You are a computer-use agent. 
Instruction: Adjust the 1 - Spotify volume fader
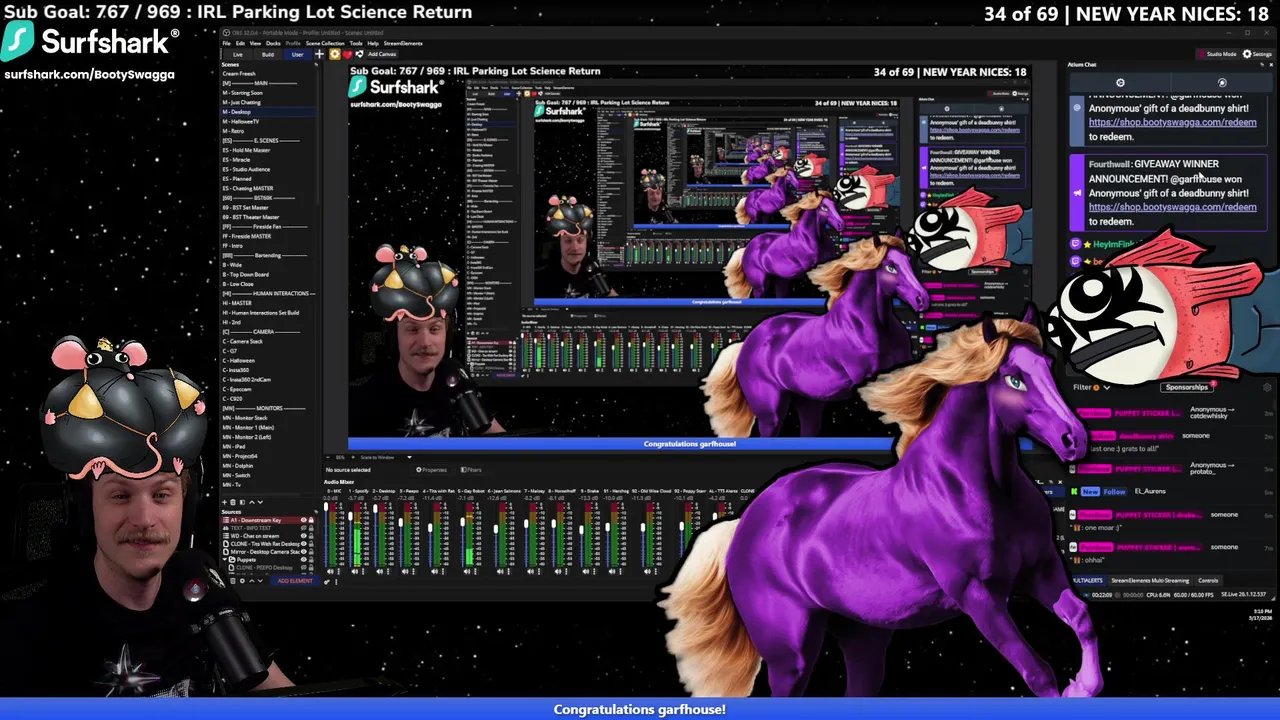(350, 516)
